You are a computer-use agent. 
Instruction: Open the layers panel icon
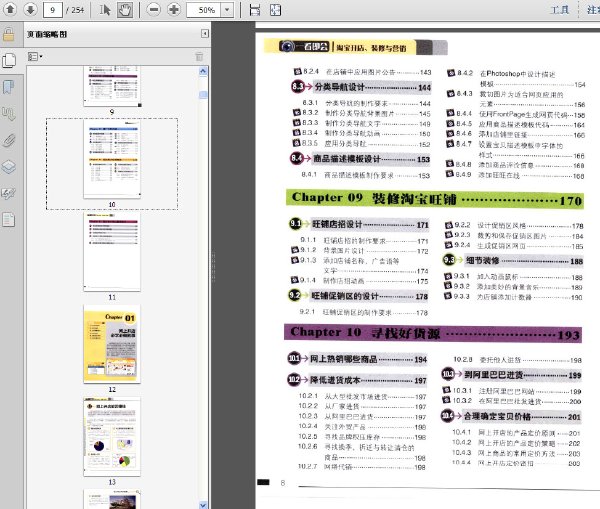point(9,167)
